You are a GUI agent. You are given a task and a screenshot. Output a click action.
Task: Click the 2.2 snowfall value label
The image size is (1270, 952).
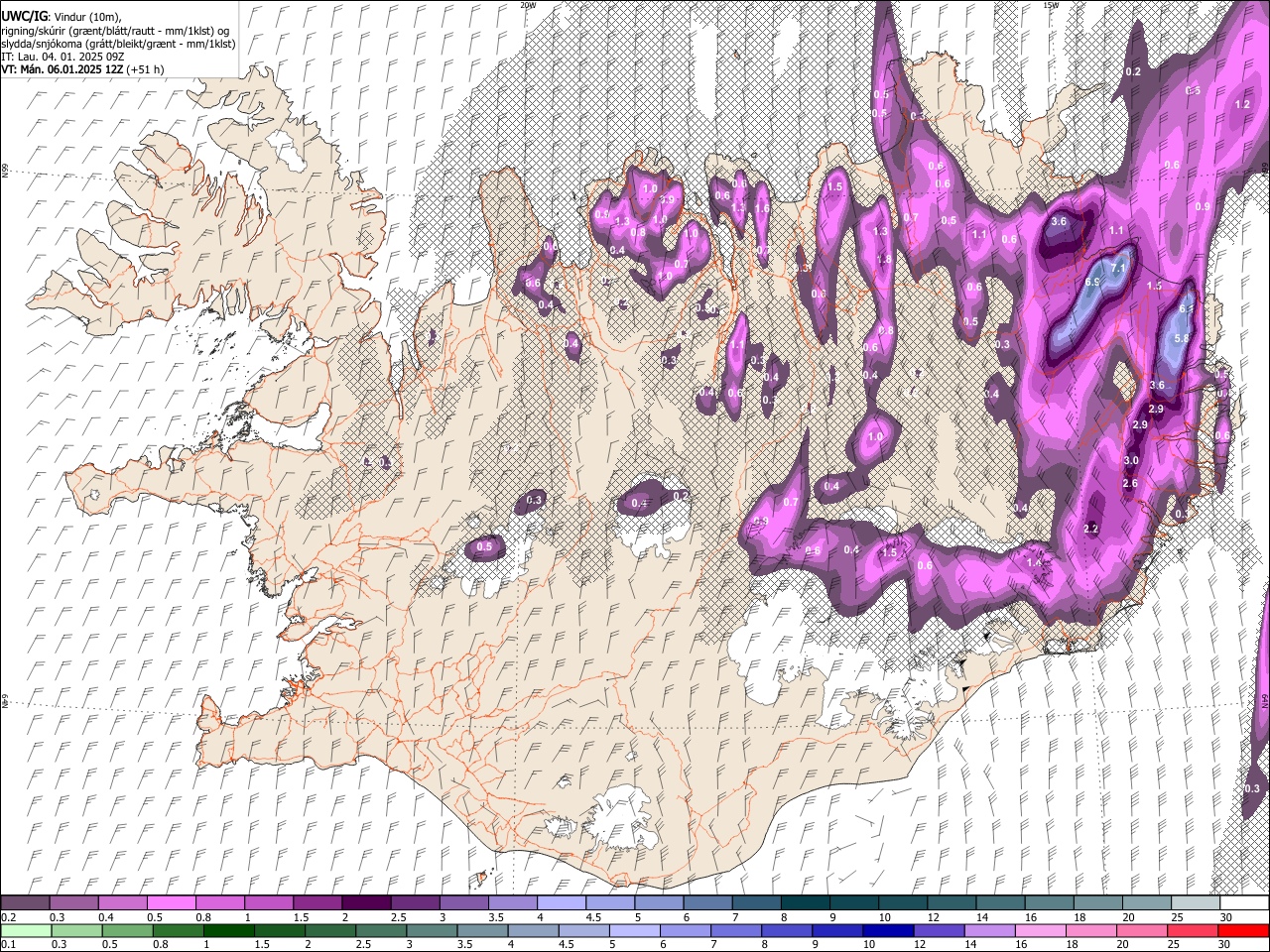pyautogui.click(x=1091, y=530)
